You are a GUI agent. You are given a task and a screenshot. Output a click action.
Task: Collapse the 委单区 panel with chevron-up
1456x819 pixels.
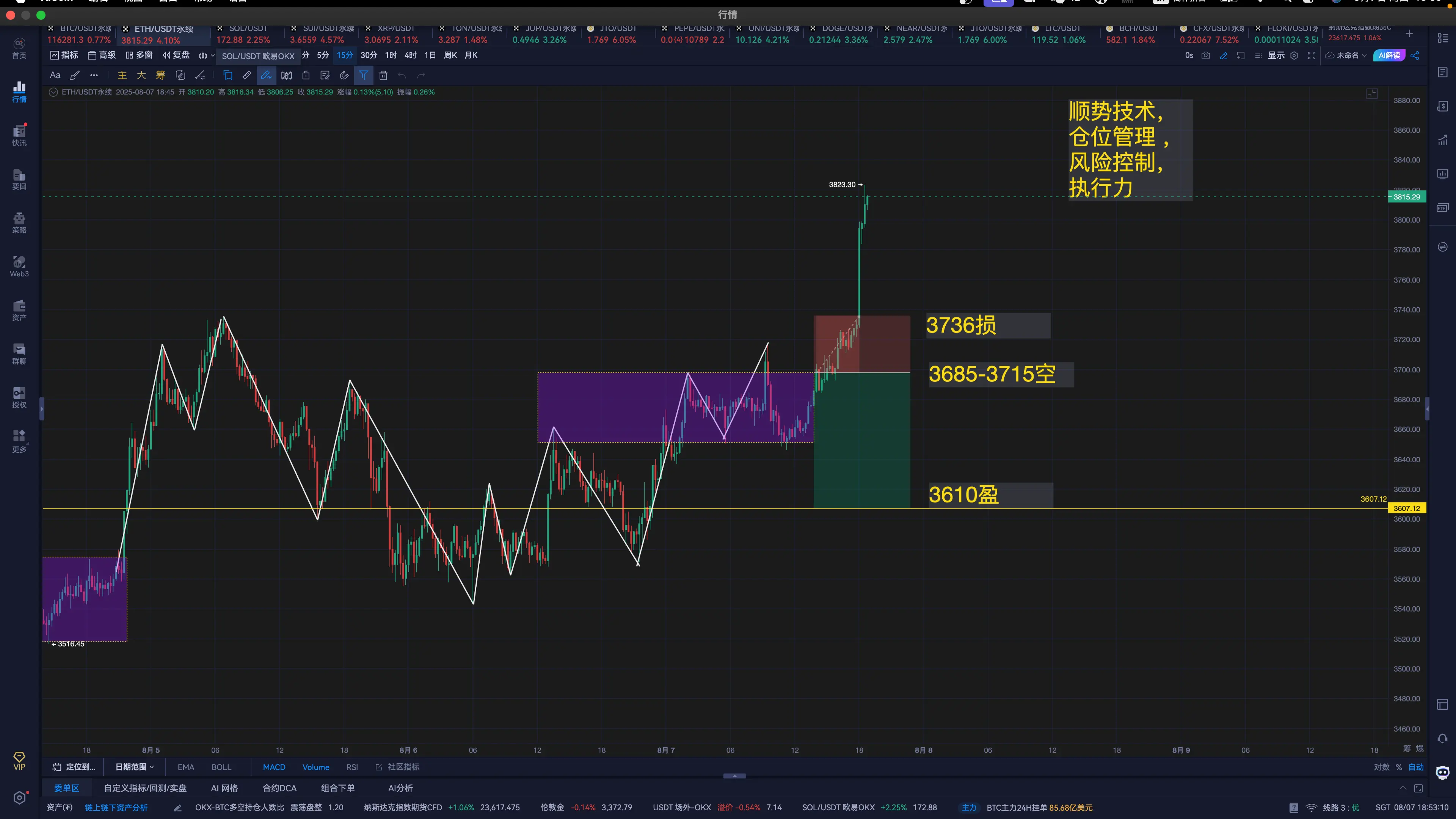[1403, 788]
